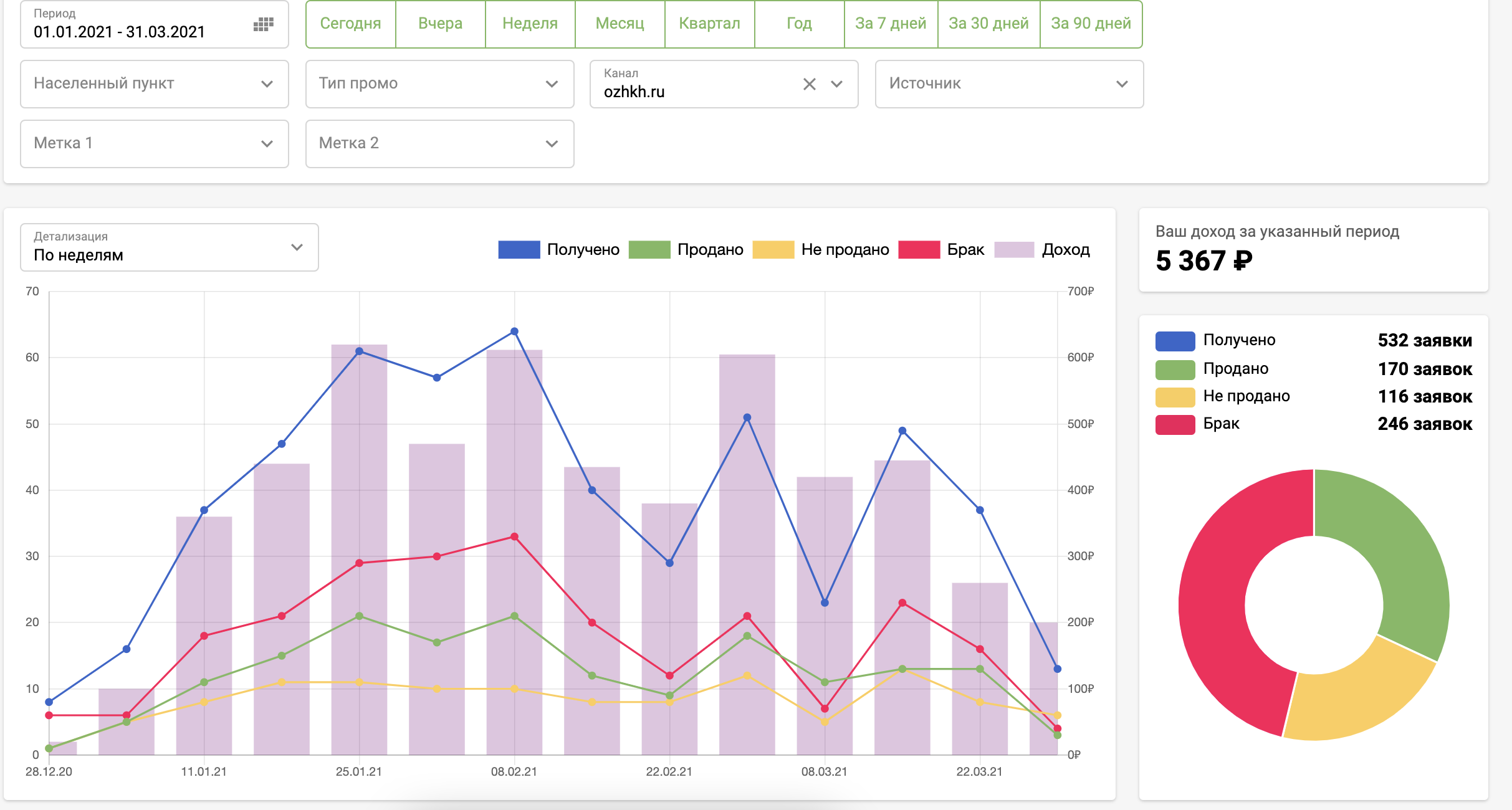This screenshot has width=1512, height=810.
Task: Open the Метка 2 dropdown
Action: pyautogui.click(x=439, y=144)
